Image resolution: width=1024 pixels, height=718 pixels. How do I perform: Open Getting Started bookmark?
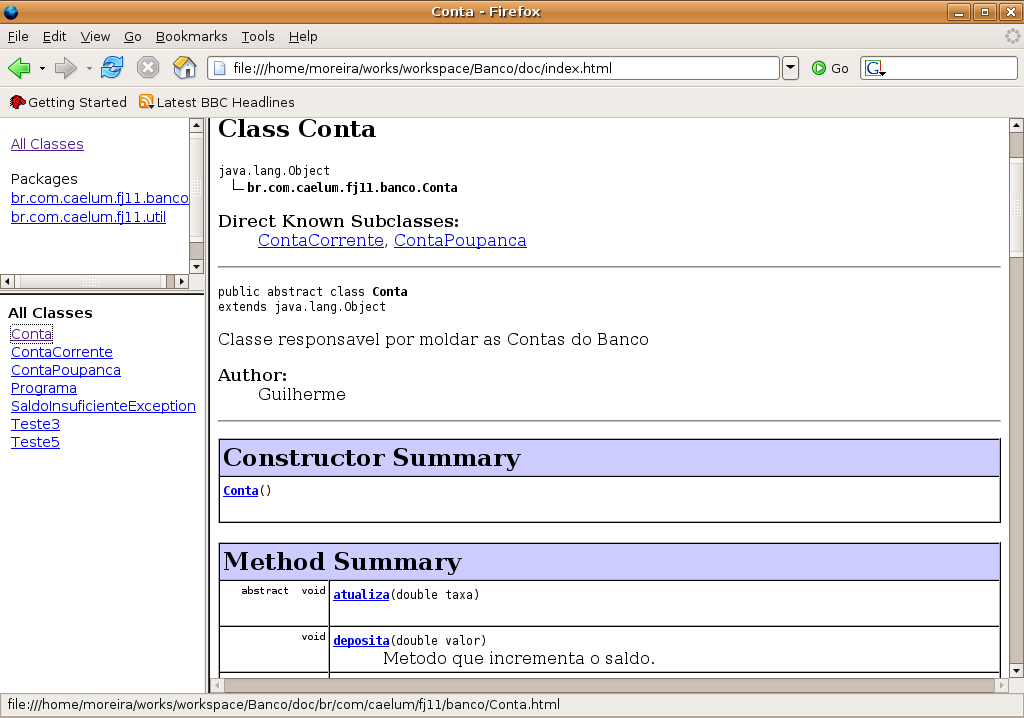point(68,102)
